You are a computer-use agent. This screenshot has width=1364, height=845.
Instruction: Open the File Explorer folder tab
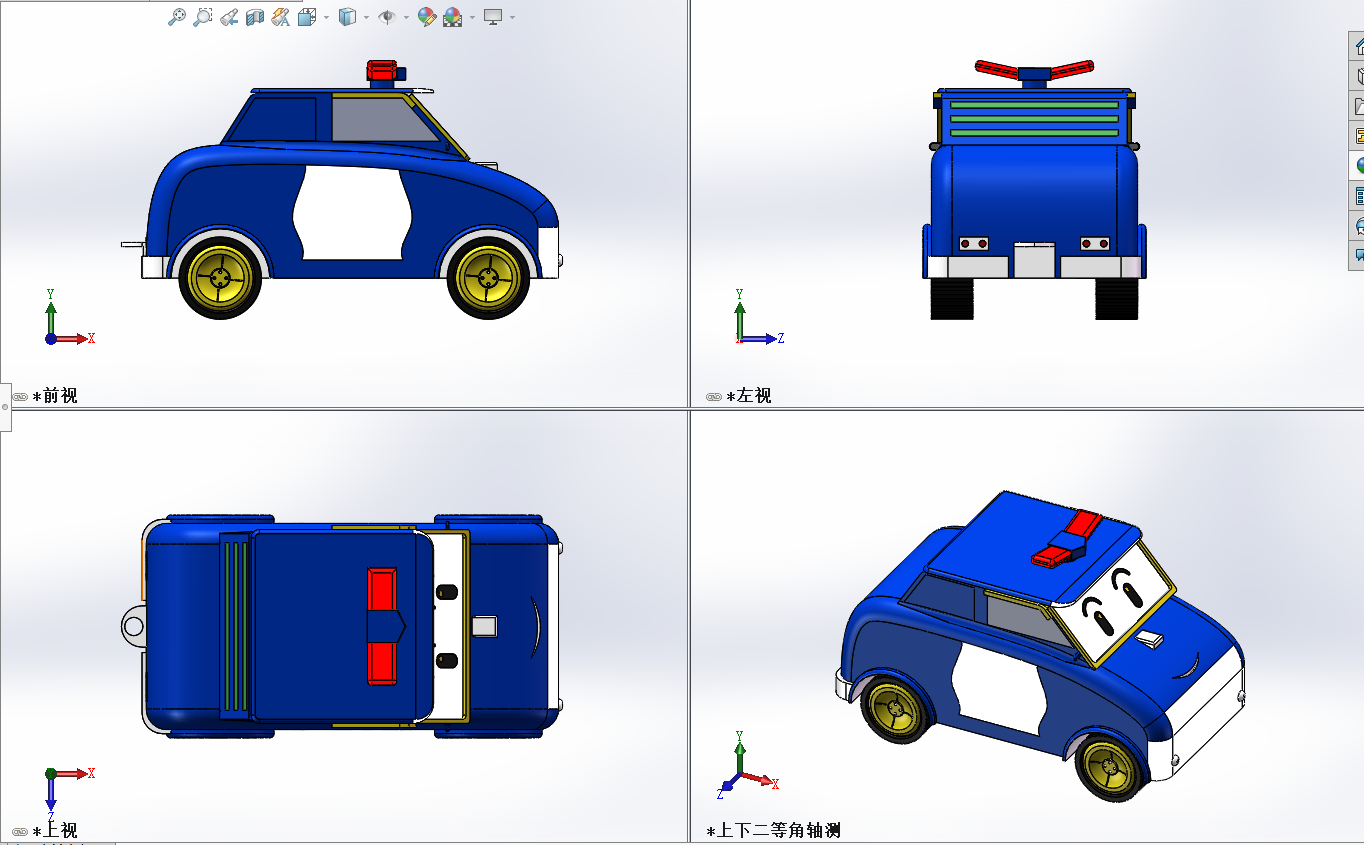[x=1357, y=106]
